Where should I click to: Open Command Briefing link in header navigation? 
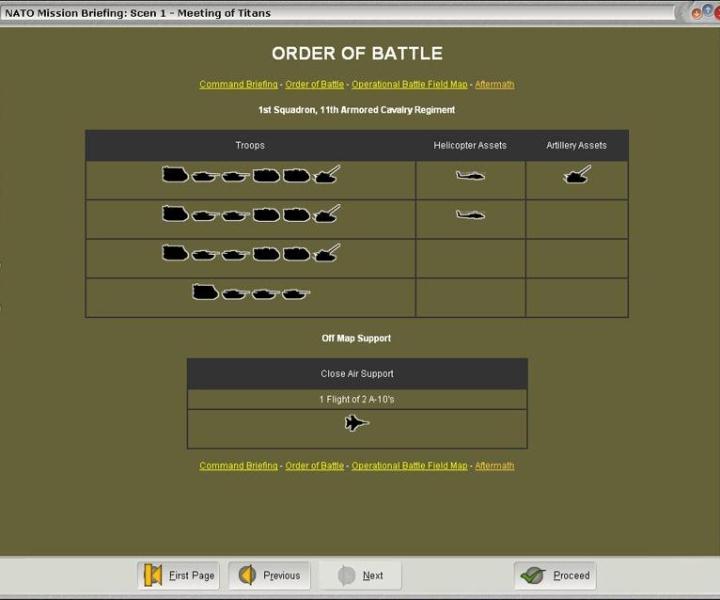click(x=238, y=85)
